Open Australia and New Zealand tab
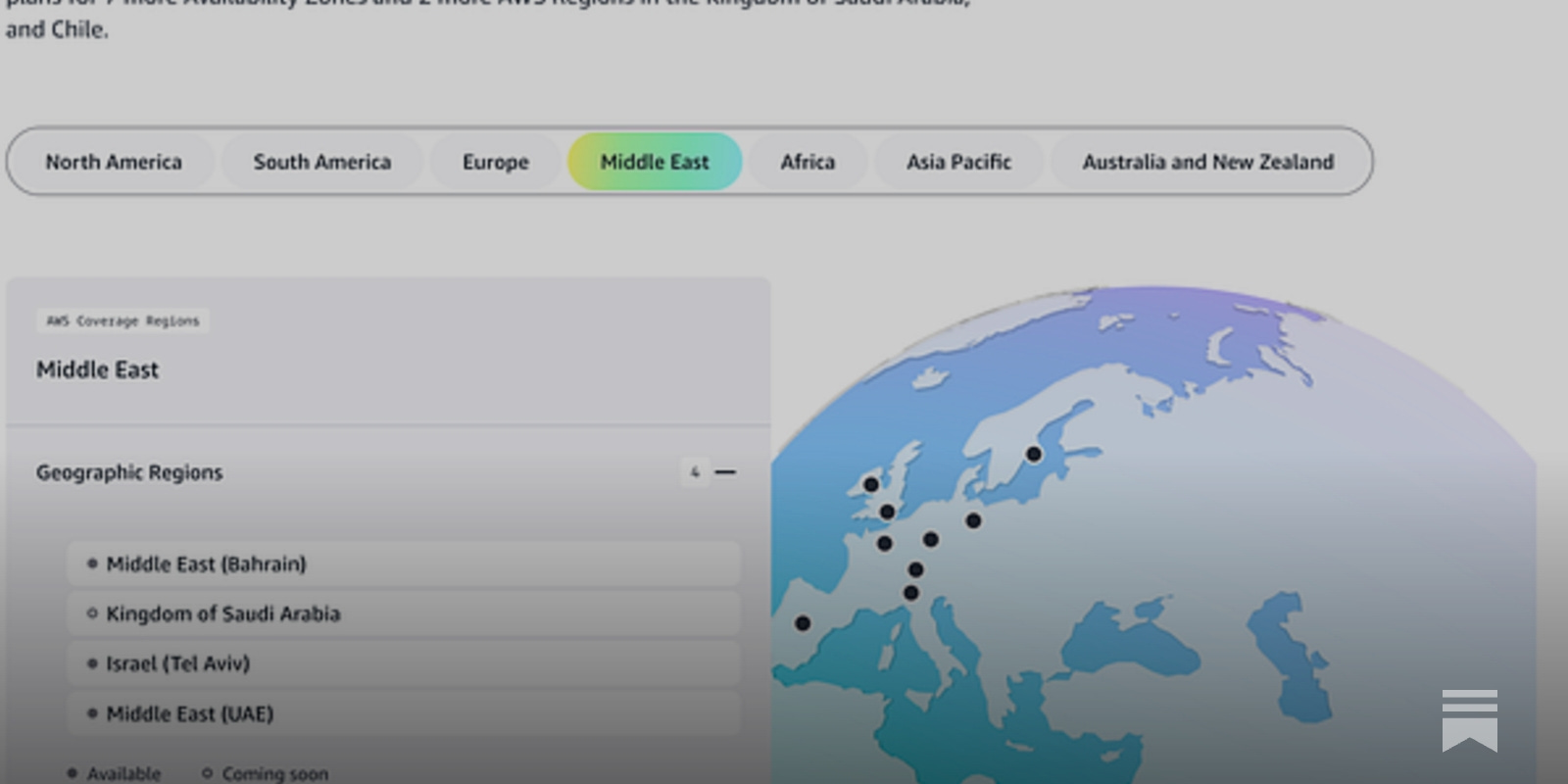Screen dimensions: 1568x784 pos(1208,162)
